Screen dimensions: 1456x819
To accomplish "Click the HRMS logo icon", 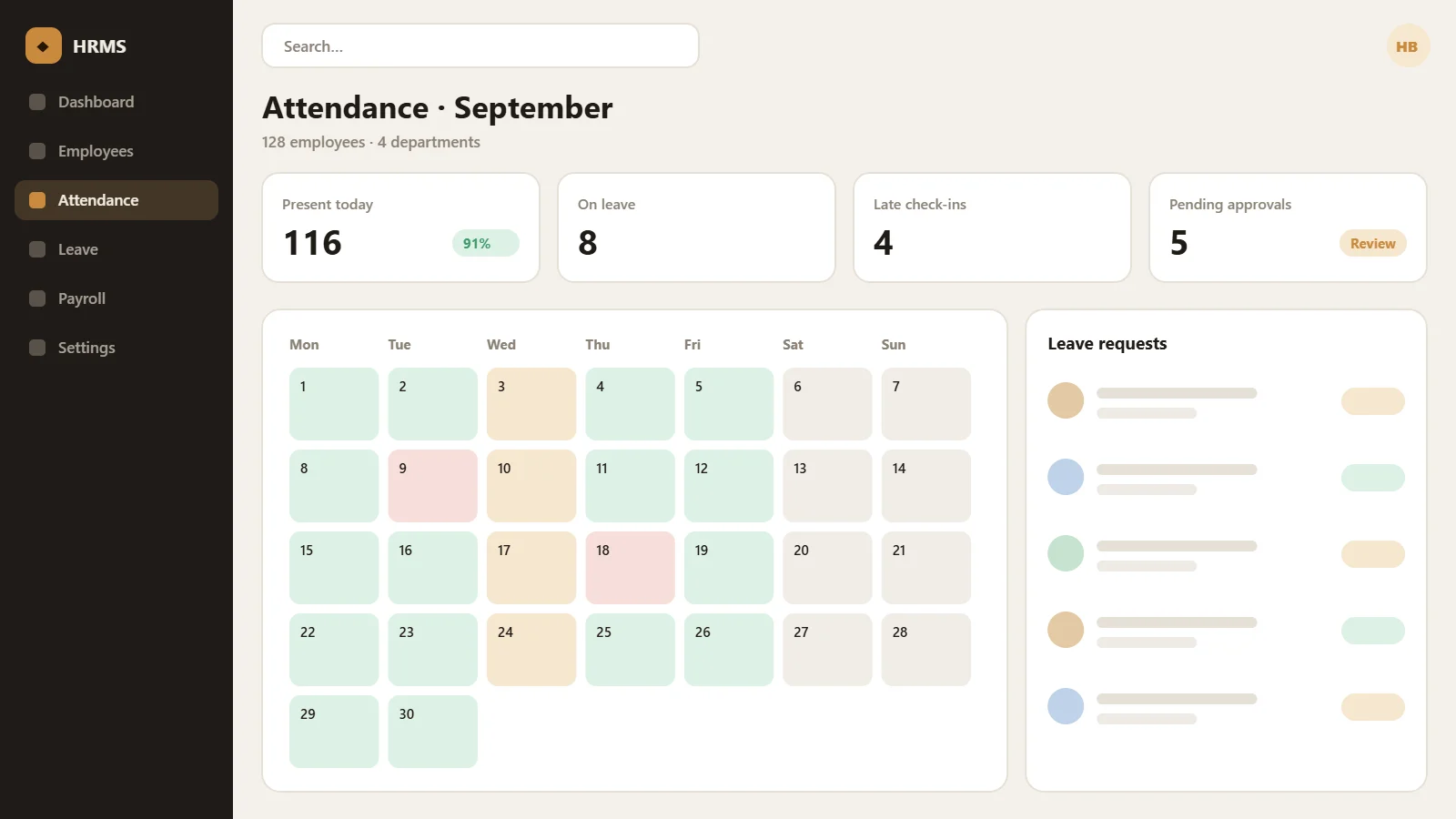I will tap(44, 45).
